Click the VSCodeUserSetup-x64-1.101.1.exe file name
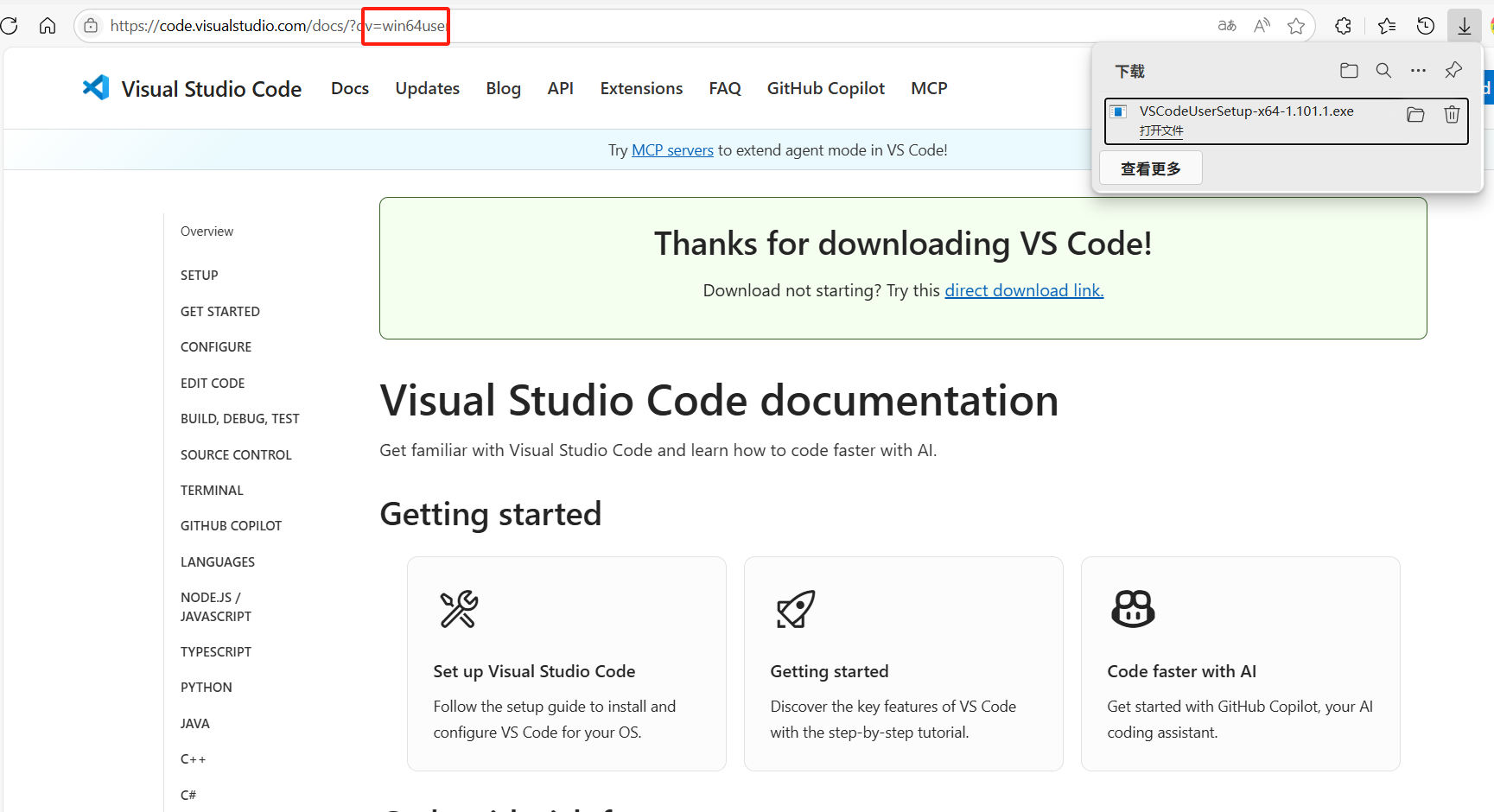This screenshot has width=1494, height=812. pos(1247,111)
